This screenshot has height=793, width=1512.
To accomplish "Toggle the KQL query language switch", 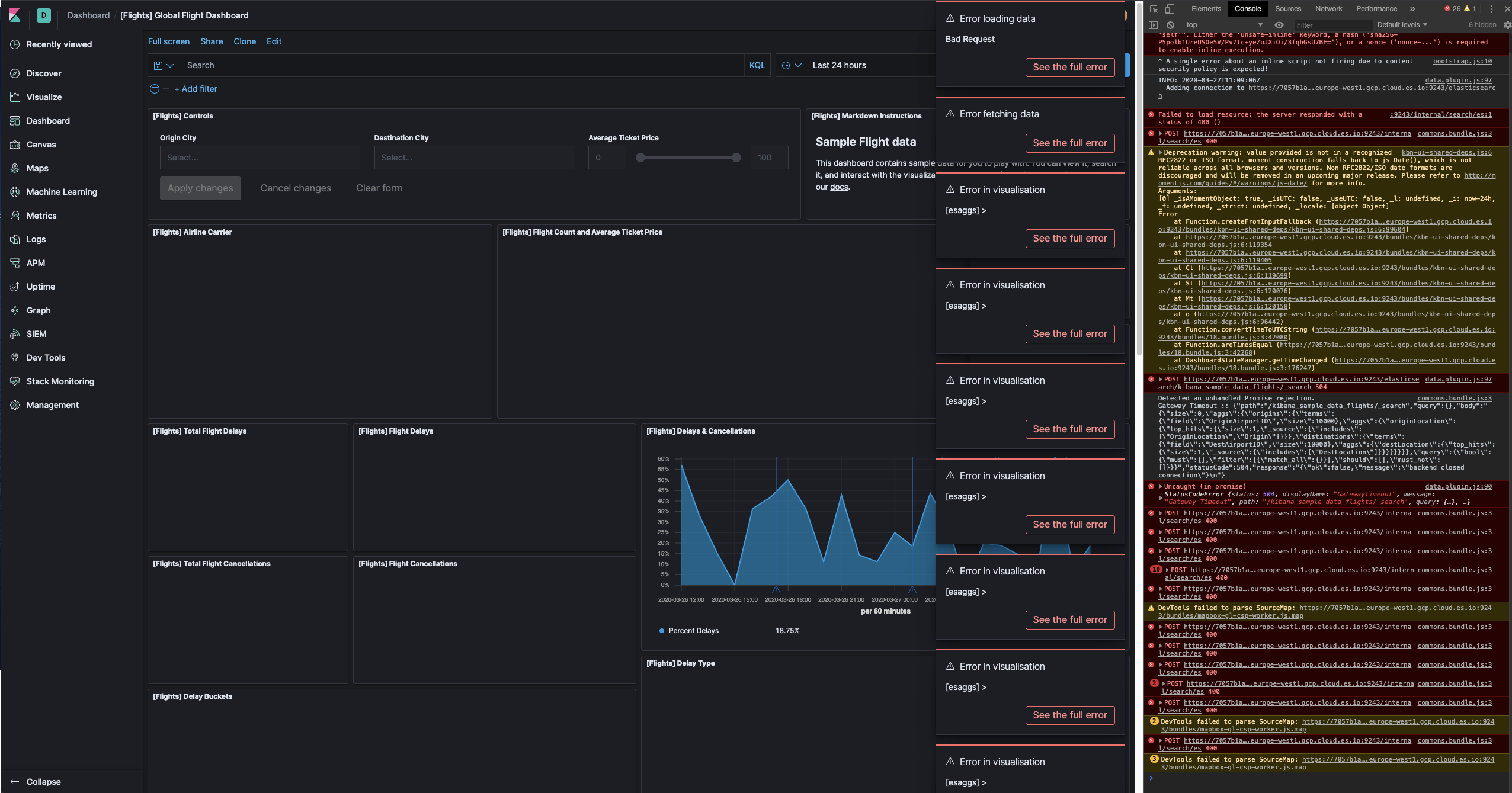I will tap(757, 65).
